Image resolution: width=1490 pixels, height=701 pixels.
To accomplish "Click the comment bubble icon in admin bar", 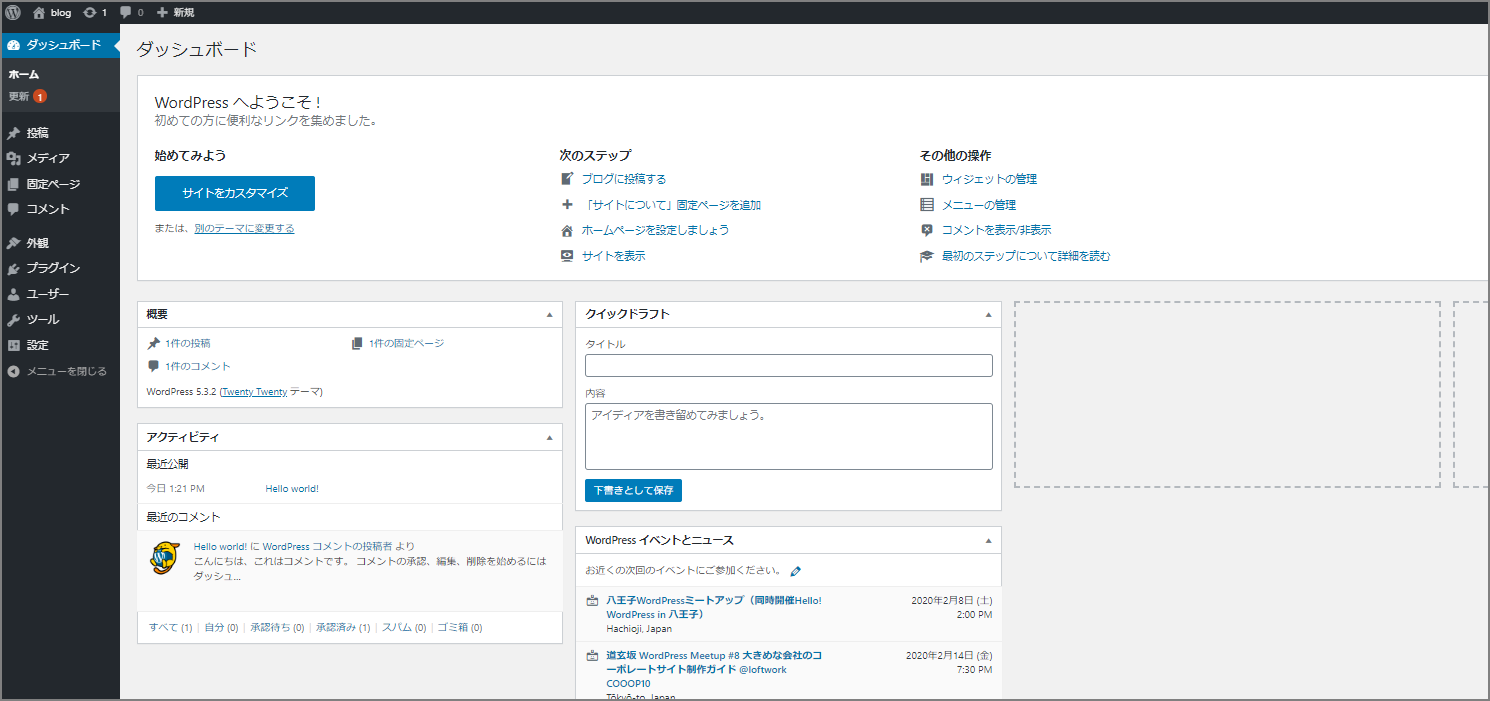I will tap(124, 13).
